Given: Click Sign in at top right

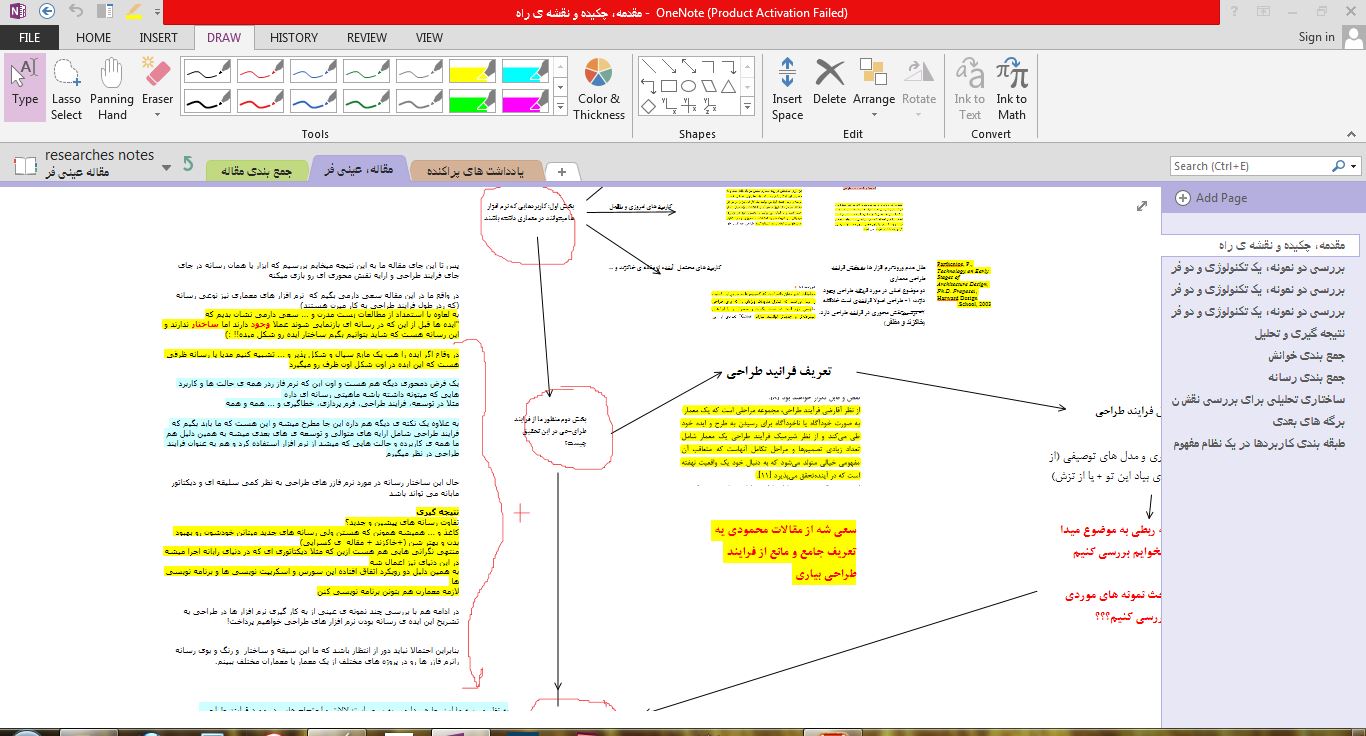Looking at the screenshot, I should 1316,37.
